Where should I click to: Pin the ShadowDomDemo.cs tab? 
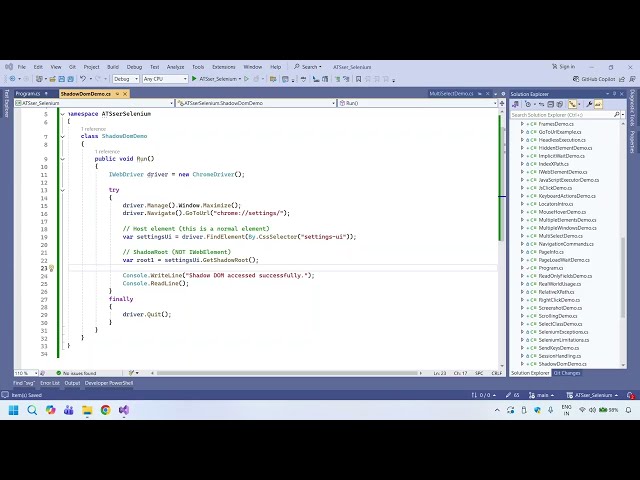click(117, 94)
